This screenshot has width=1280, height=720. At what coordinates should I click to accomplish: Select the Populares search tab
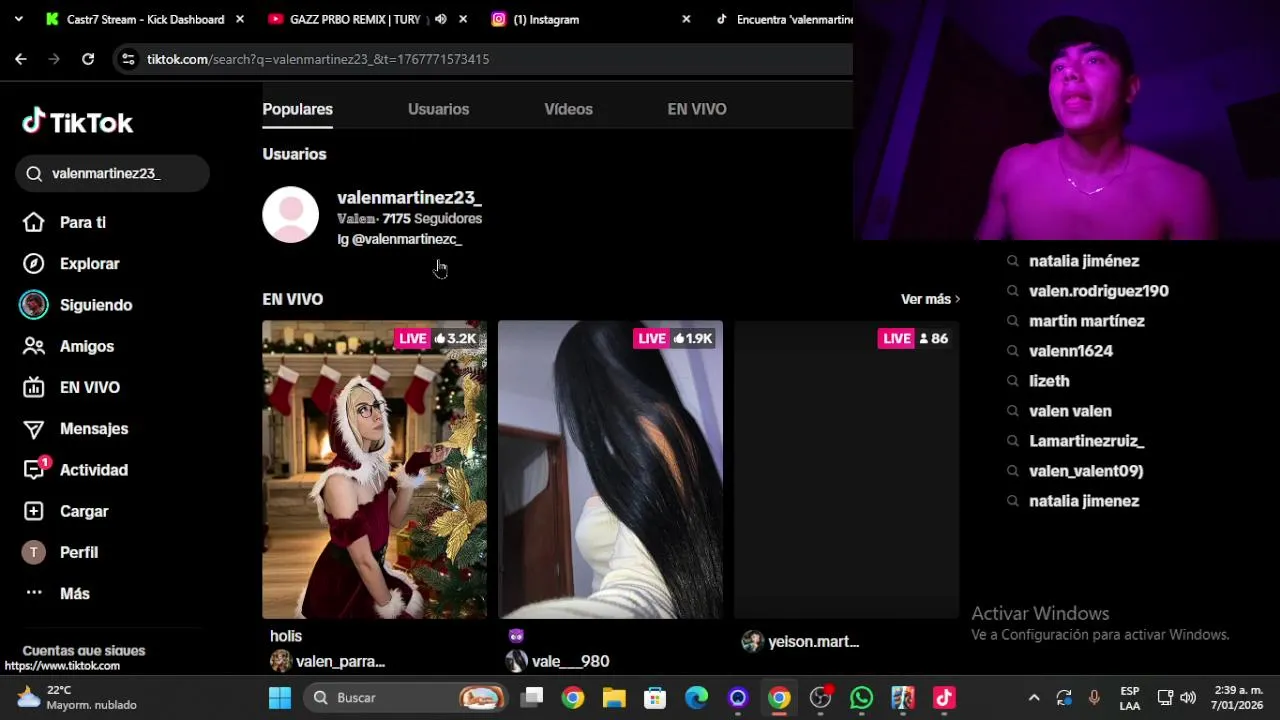point(297,109)
